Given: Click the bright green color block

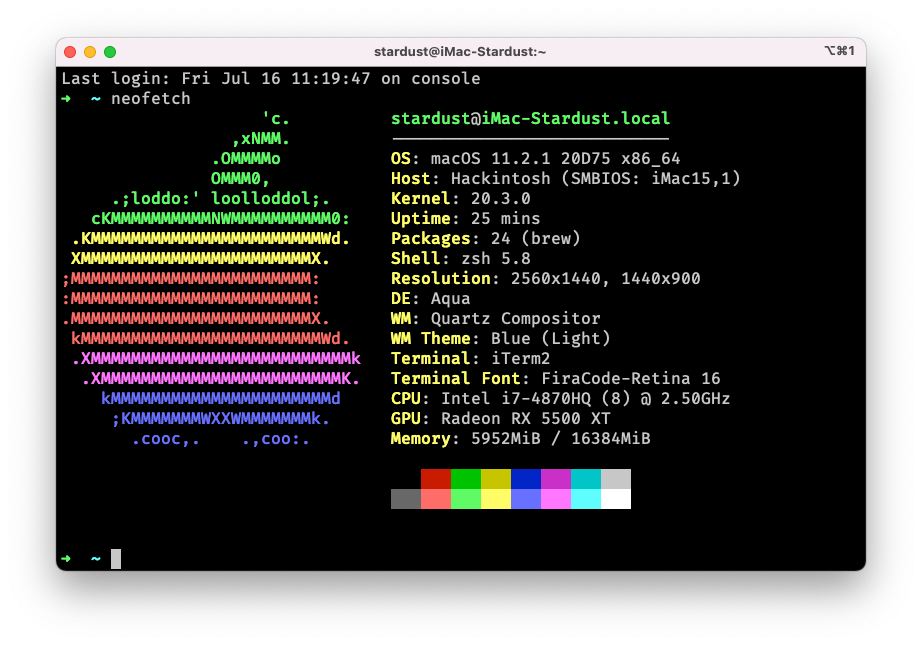Looking at the screenshot, I should [x=466, y=499].
